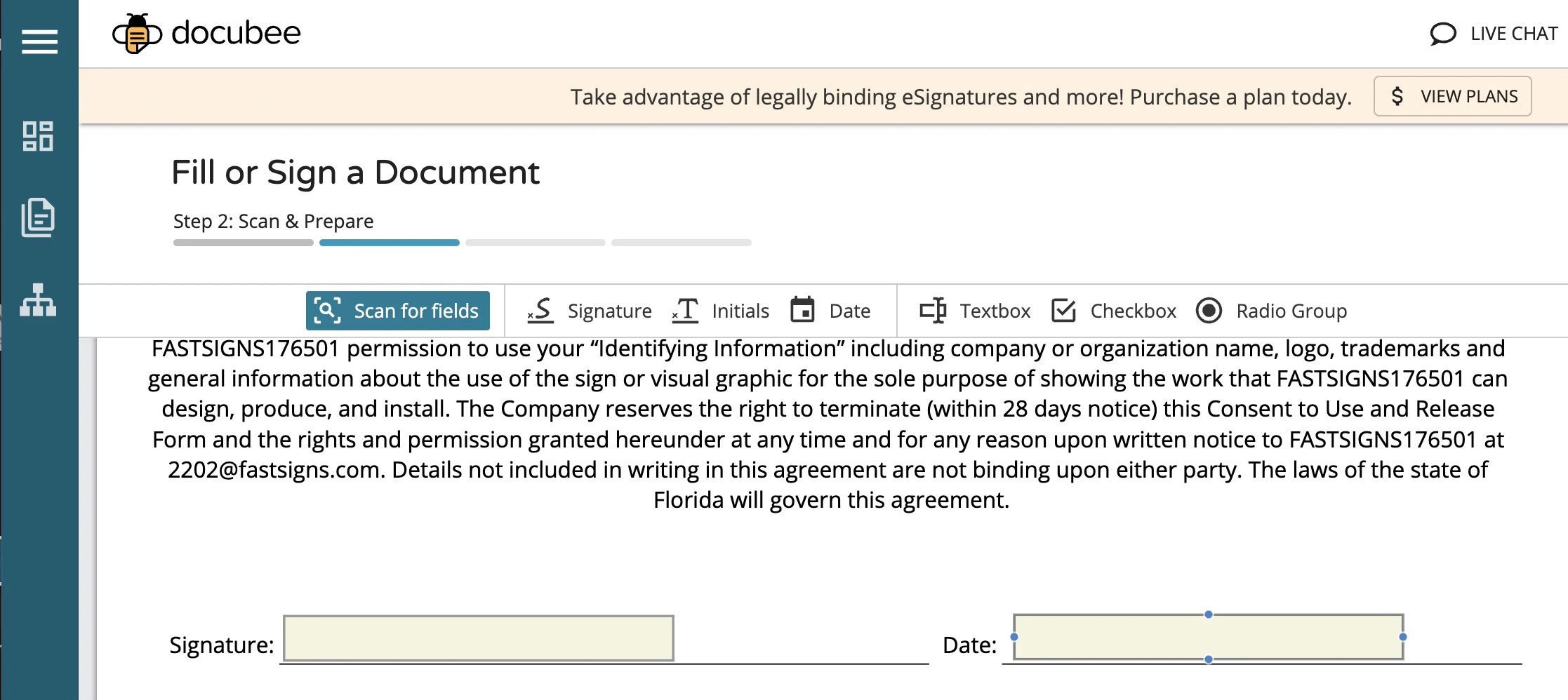Deselect the Date field's bottom resize handle

[x=1208, y=659]
